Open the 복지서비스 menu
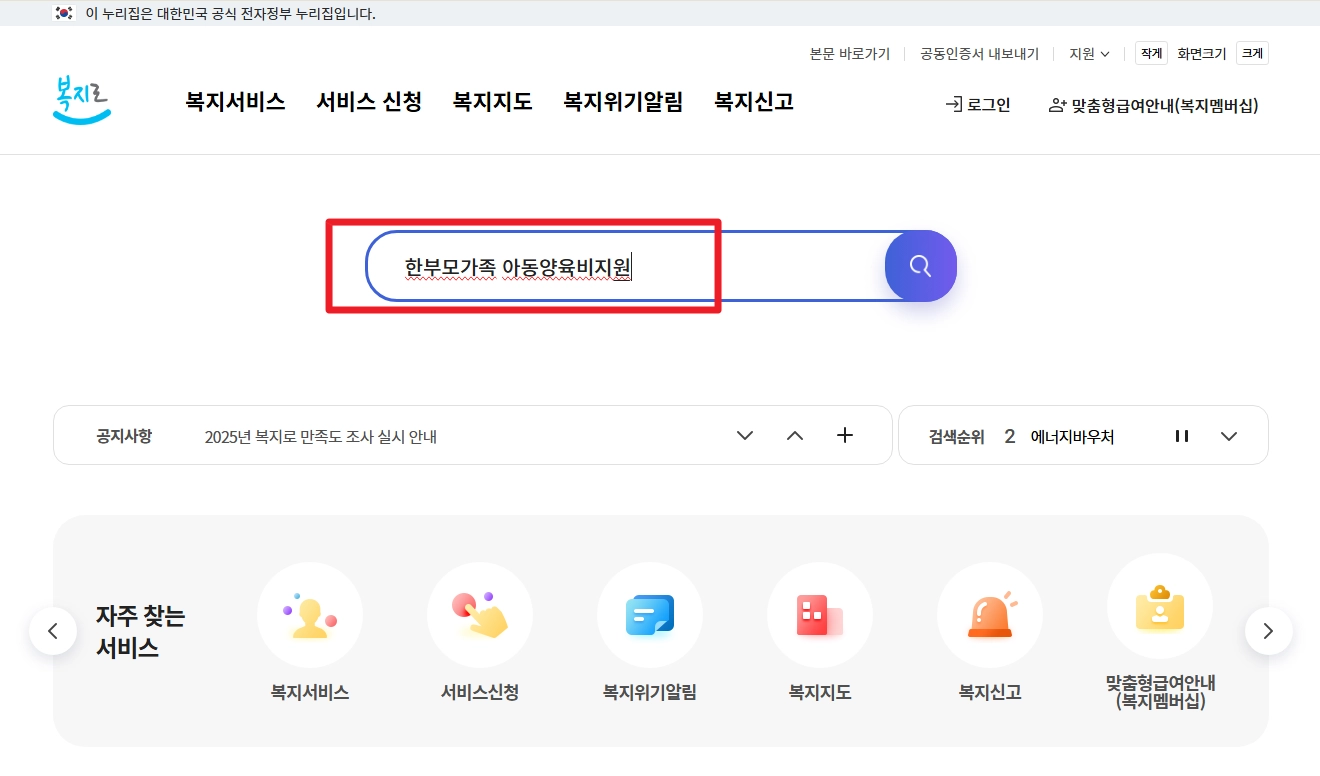 click(x=234, y=102)
